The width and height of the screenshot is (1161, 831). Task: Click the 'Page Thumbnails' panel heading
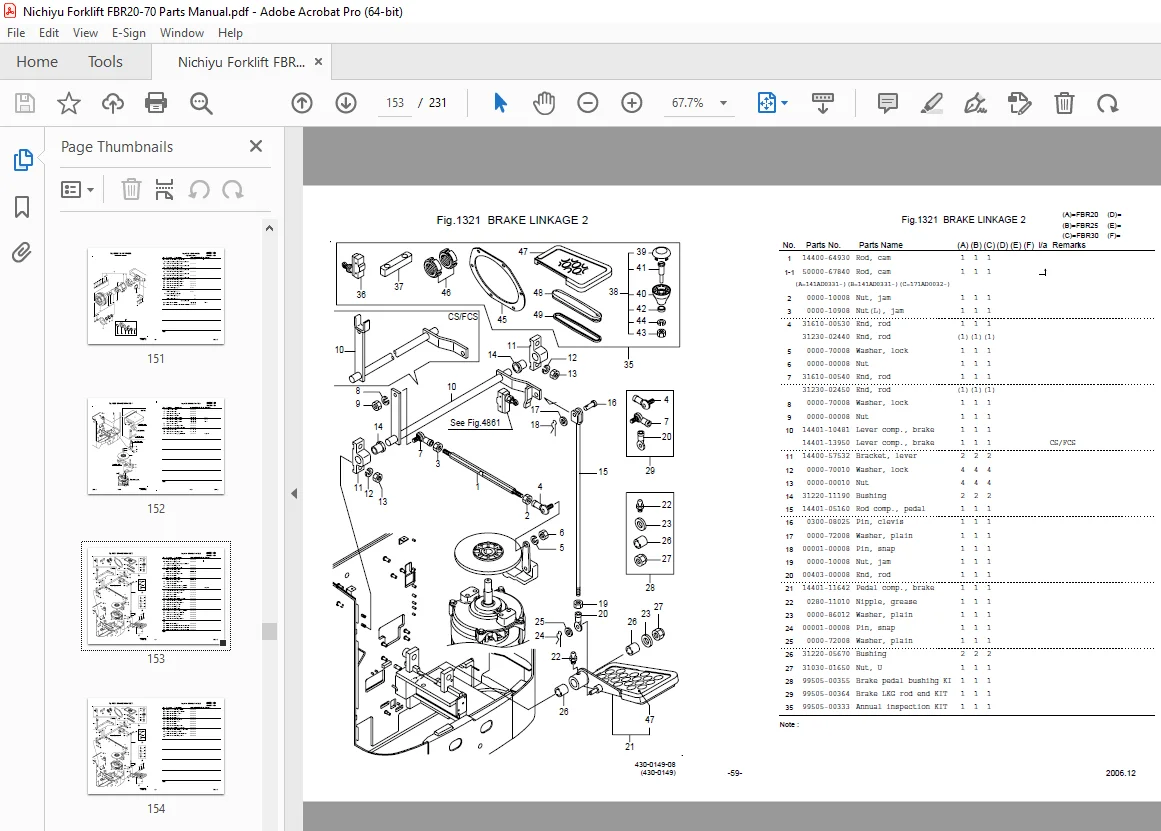(117, 147)
